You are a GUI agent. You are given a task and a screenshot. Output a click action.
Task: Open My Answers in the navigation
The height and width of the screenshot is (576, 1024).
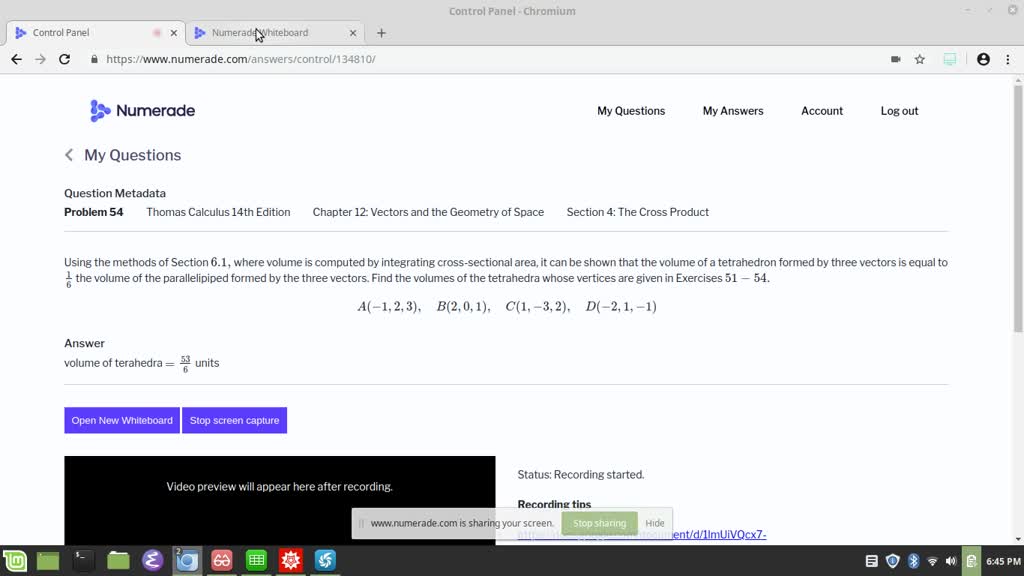pyautogui.click(x=732, y=111)
